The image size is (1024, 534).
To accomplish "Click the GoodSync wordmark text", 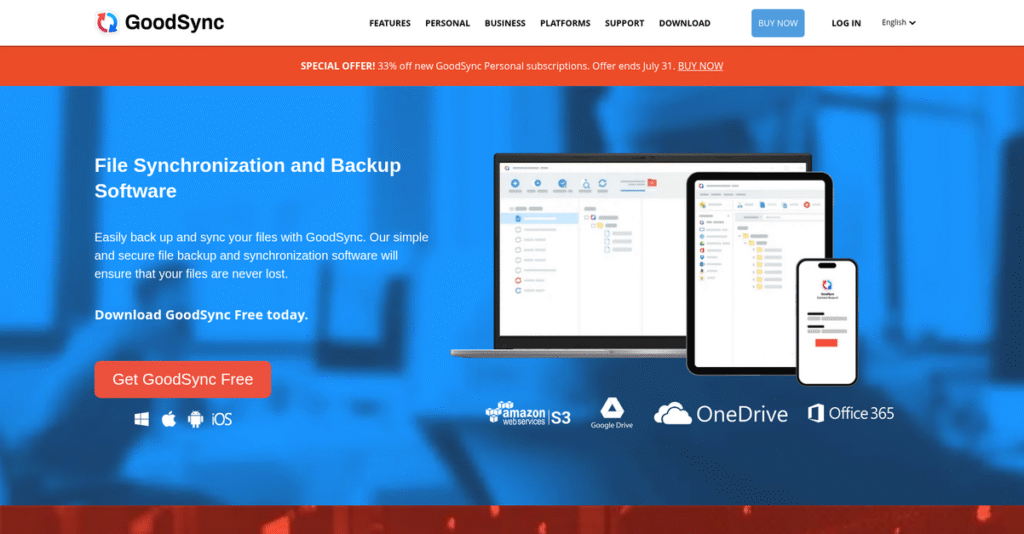I will click(x=174, y=22).
